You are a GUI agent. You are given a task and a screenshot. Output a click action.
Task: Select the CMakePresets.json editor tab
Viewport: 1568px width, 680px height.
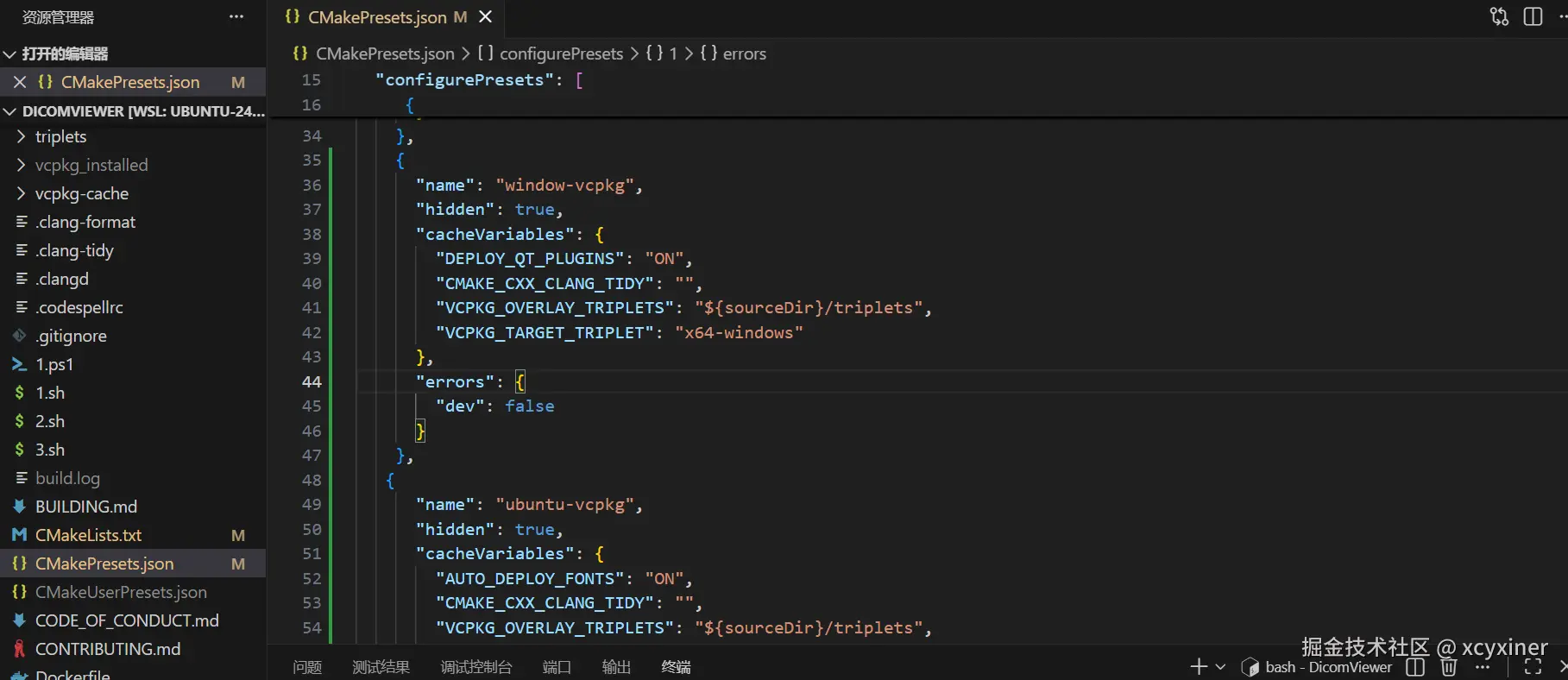coord(377,16)
